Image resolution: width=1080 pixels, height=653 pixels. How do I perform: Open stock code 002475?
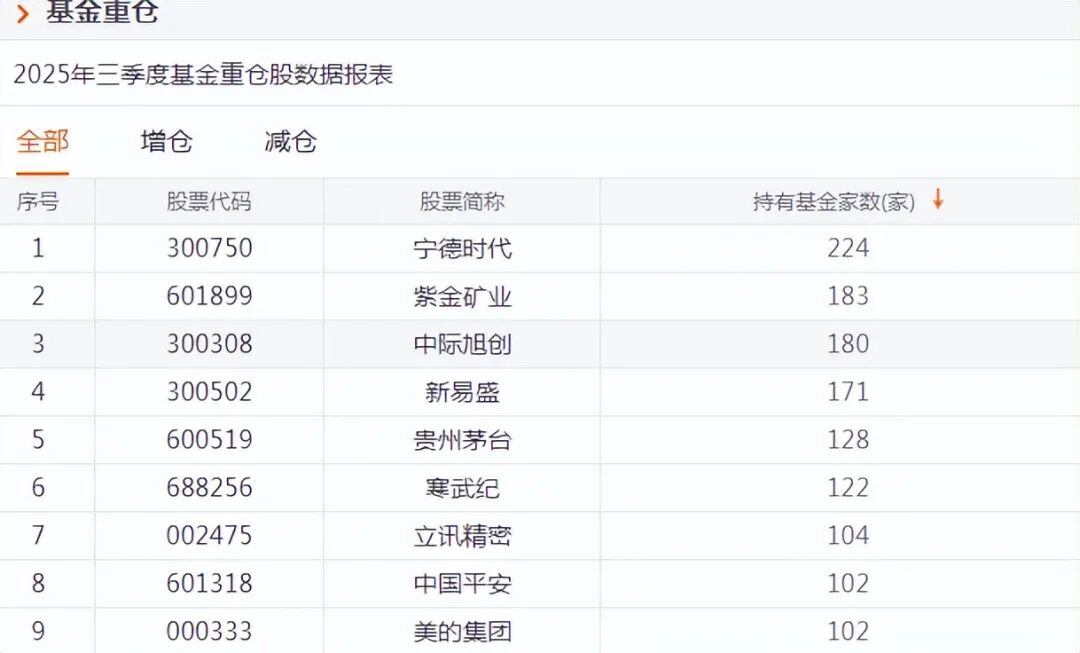click(209, 535)
